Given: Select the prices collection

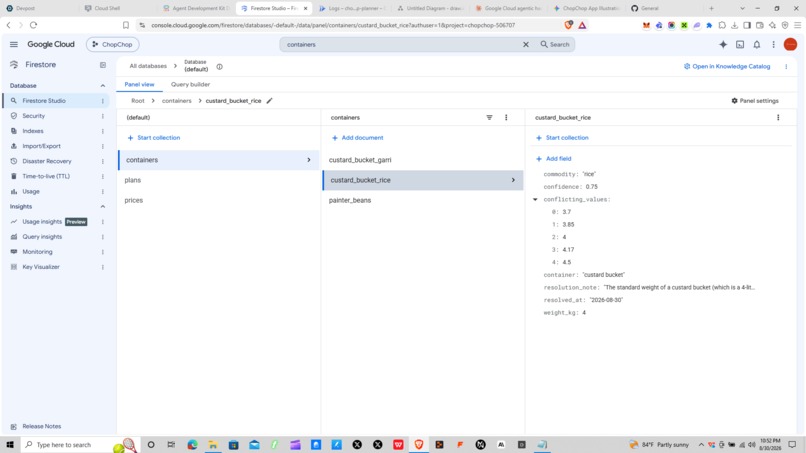Looking at the screenshot, I should pos(218,201).
